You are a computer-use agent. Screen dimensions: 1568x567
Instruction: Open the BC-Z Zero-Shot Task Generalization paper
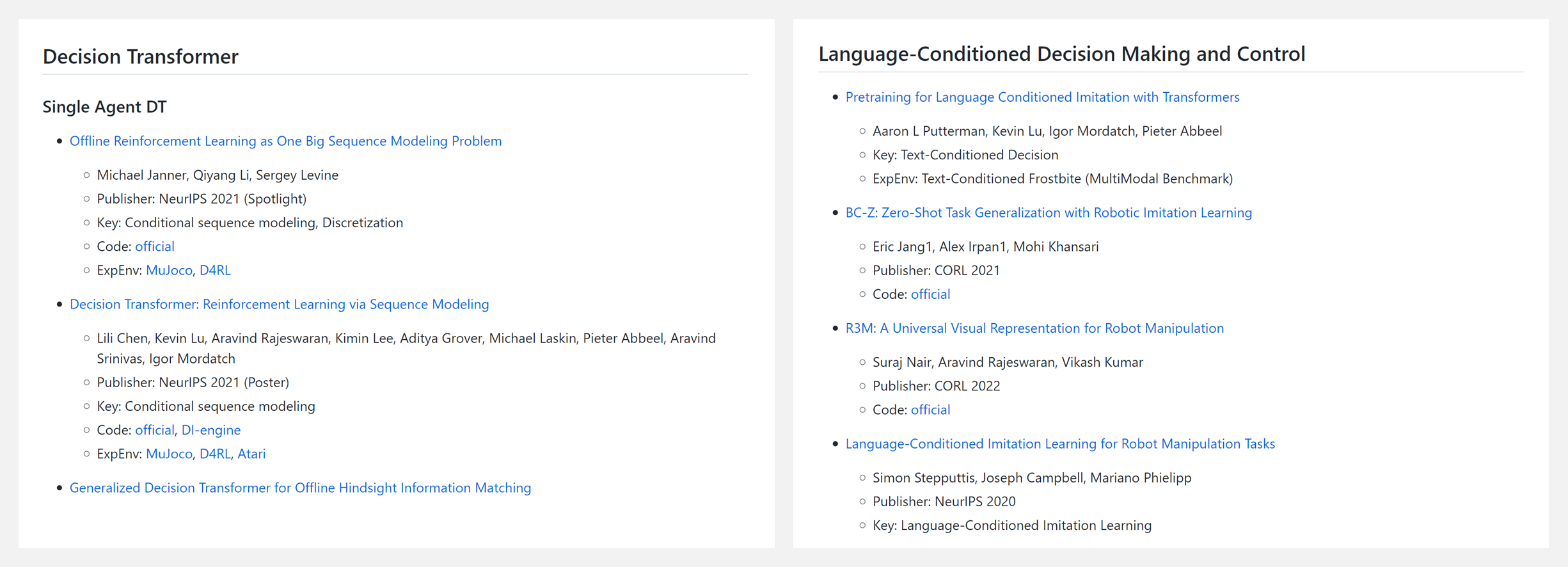tap(1049, 212)
